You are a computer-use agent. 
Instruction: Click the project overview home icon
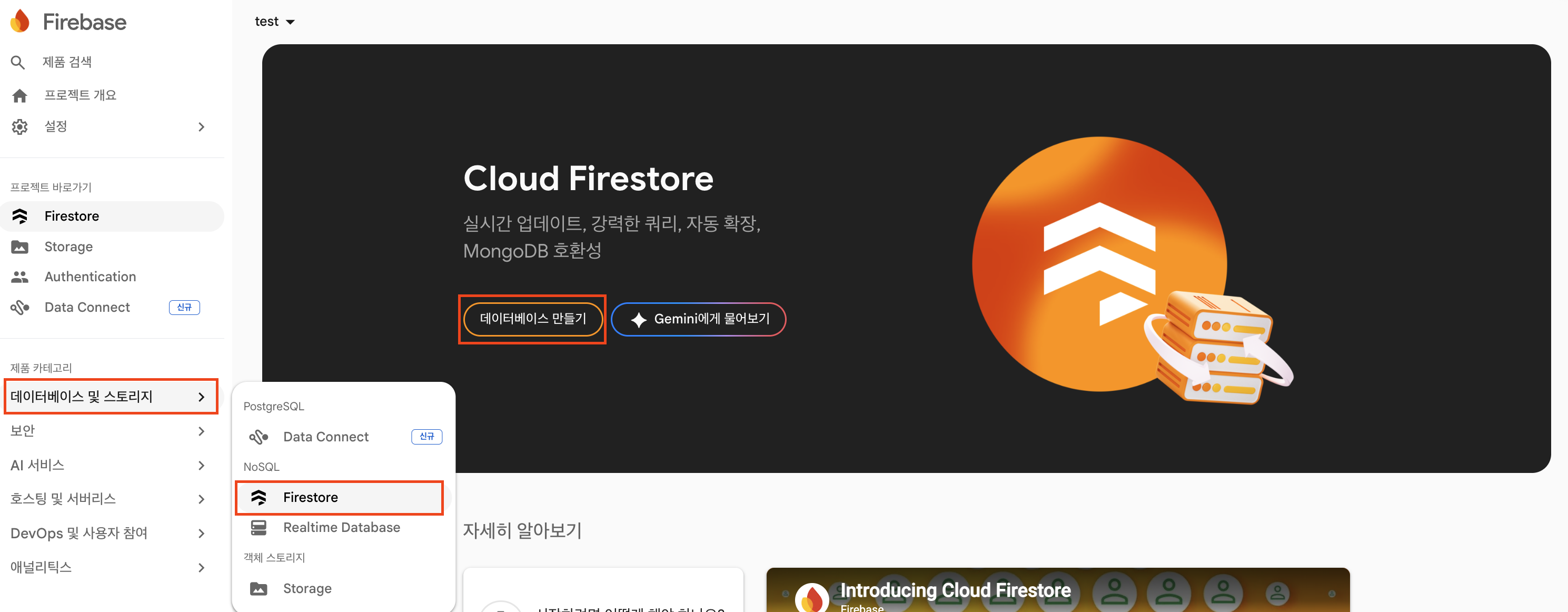tap(19, 96)
